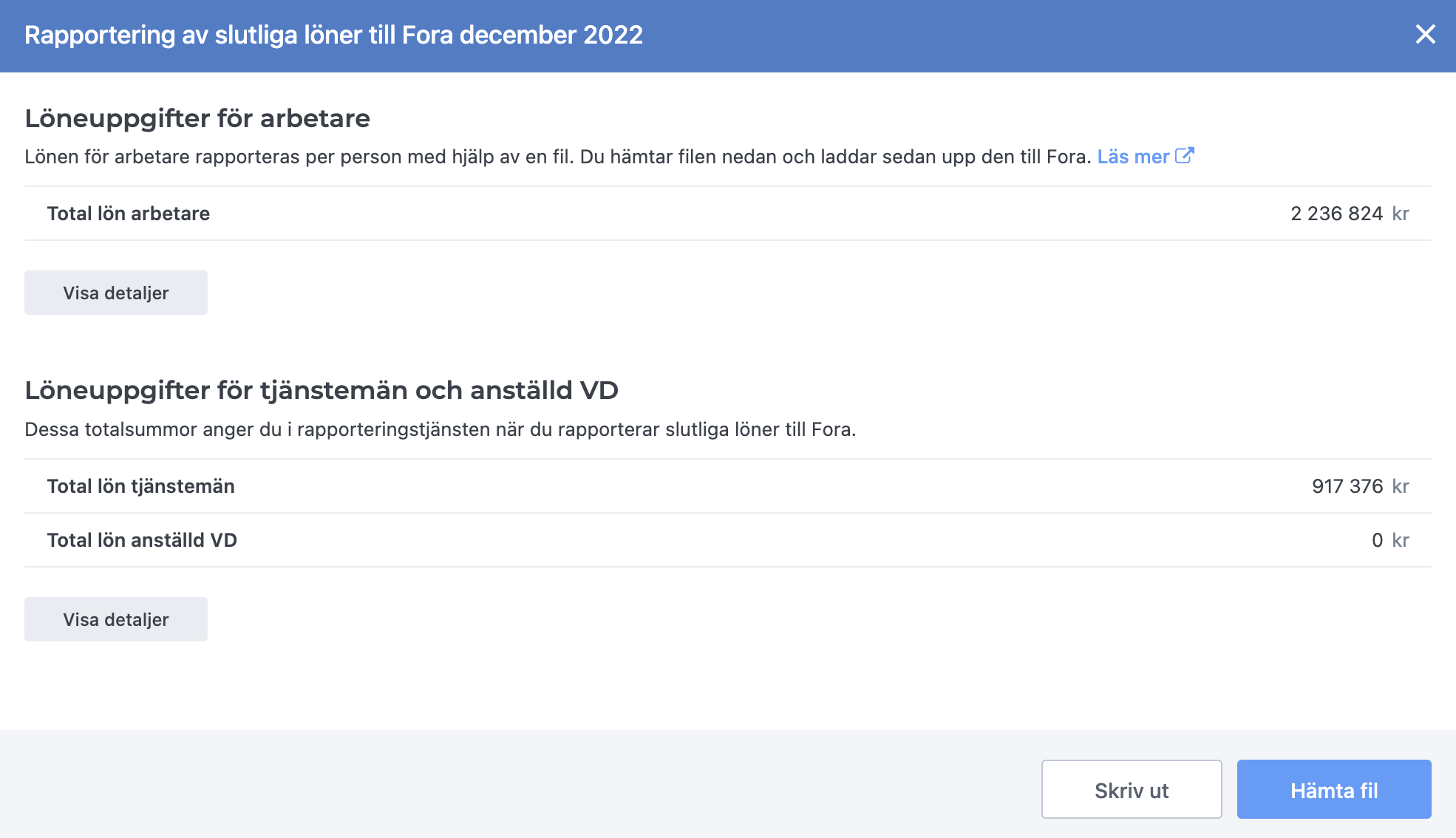Click the amount 917 376 kr
The width and height of the screenshot is (1456, 838).
pos(1347,486)
